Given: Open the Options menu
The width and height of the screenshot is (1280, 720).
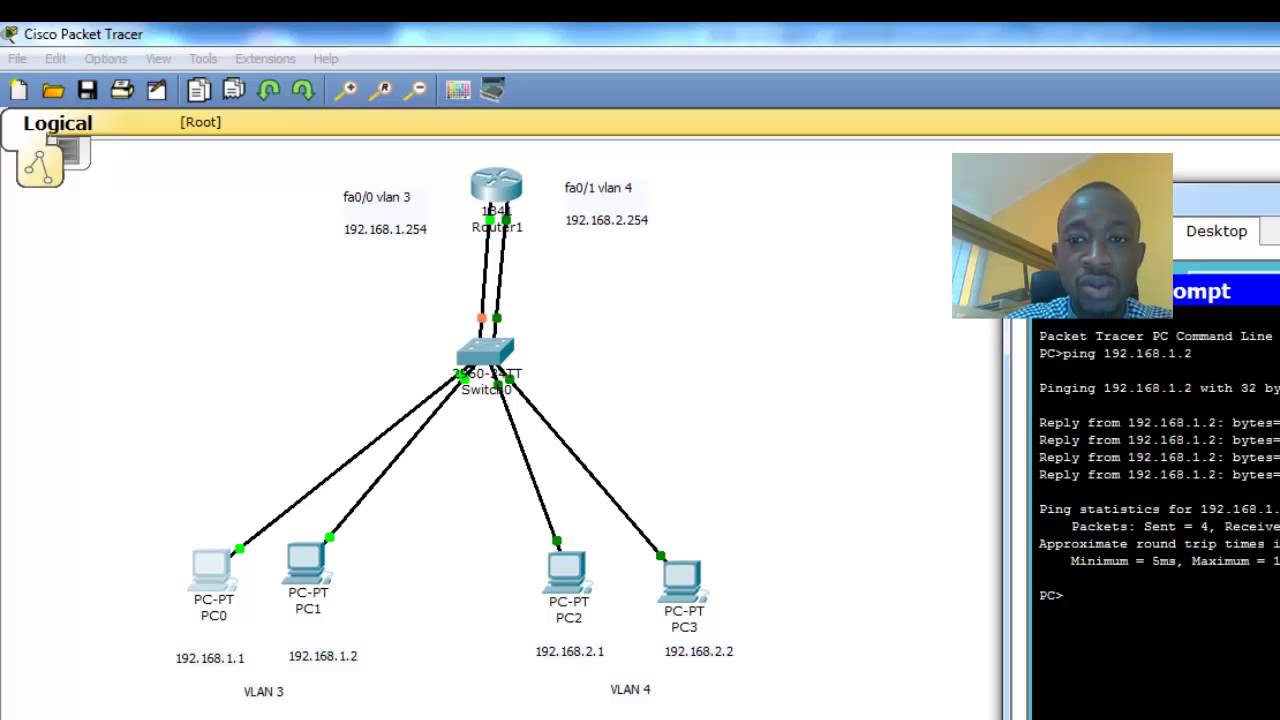Looking at the screenshot, I should [106, 59].
